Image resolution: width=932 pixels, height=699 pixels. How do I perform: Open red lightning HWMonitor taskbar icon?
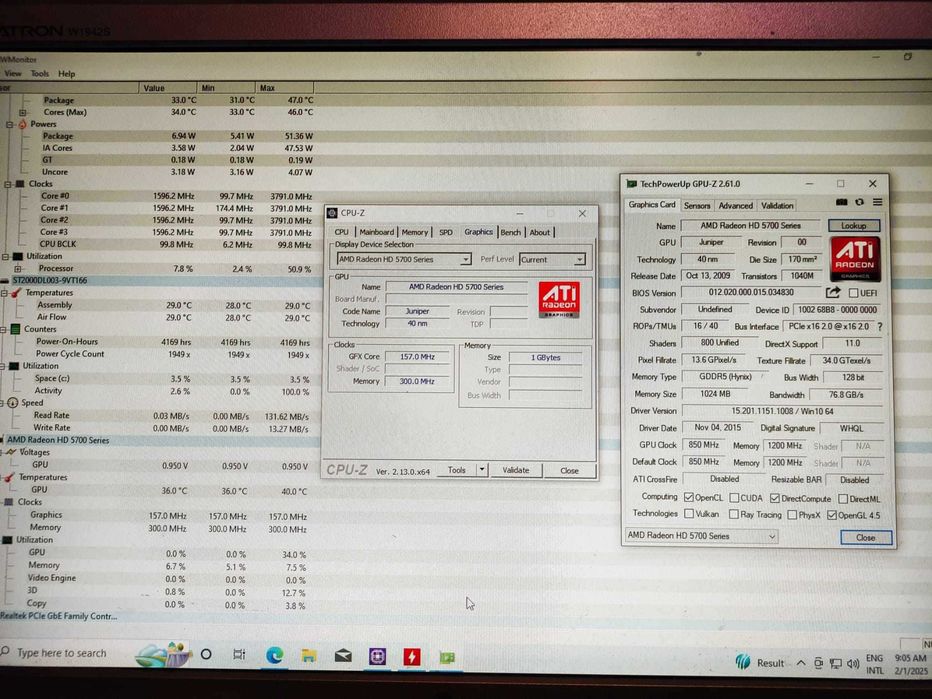[x=411, y=657]
